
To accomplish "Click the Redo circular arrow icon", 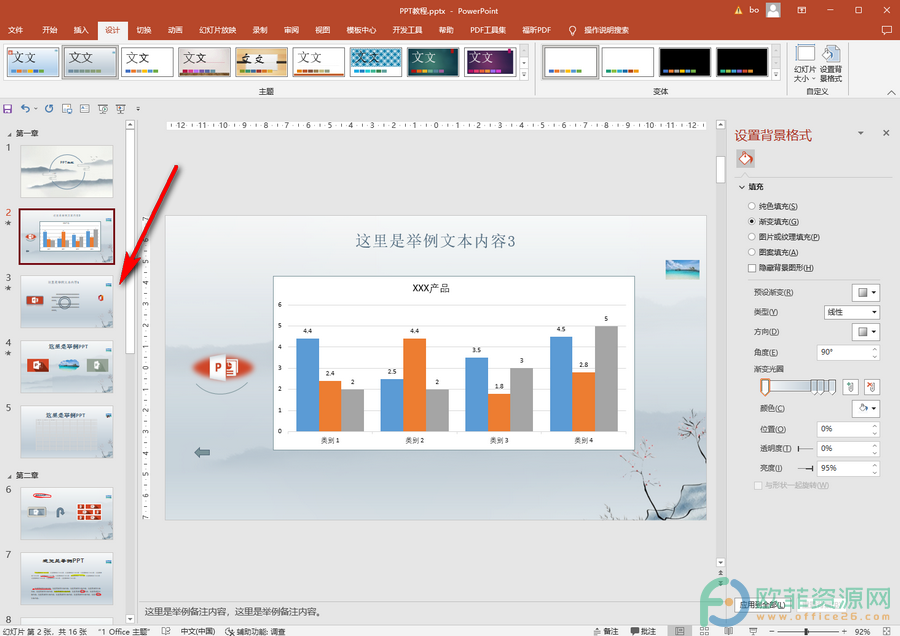I will click(49, 108).
